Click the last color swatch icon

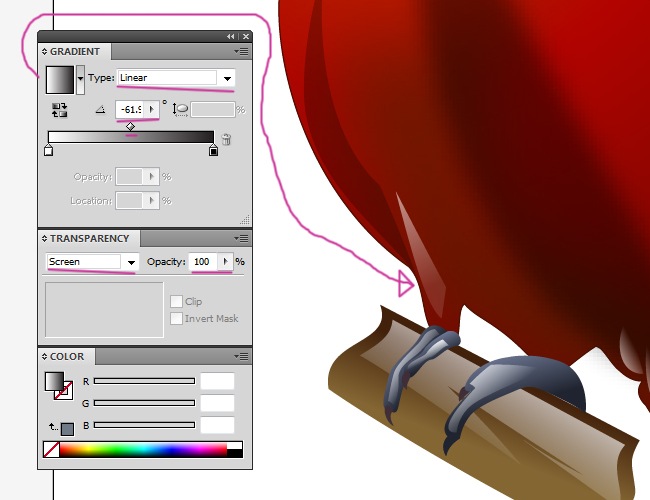67,429
